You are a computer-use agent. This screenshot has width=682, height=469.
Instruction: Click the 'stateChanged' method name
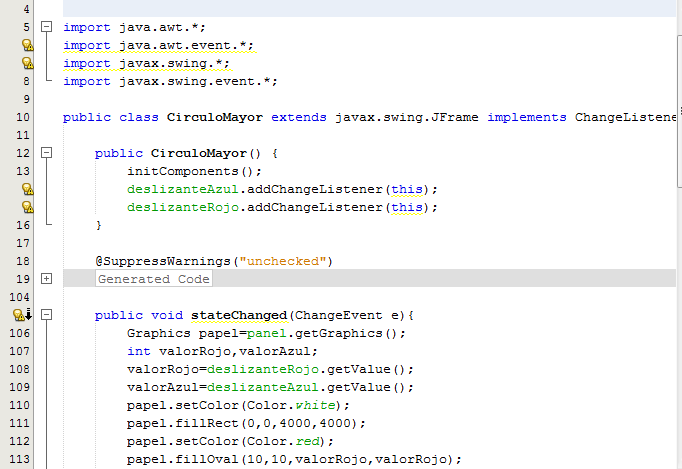tap(239, 315)
